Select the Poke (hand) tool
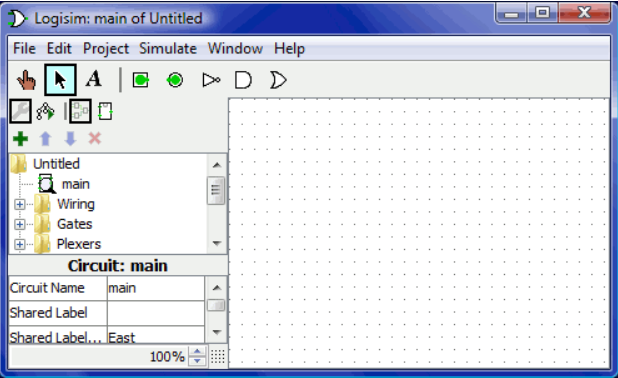 [26, 80]
